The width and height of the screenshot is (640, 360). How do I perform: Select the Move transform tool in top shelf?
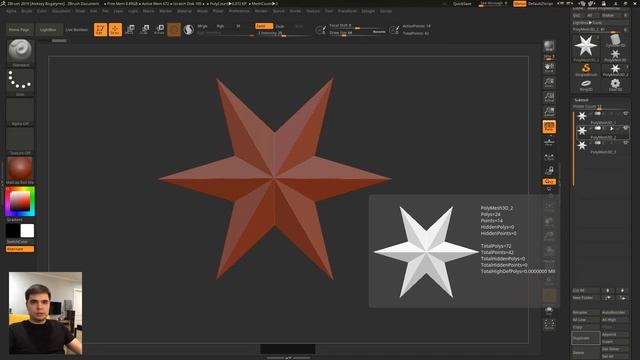point(130,29)
